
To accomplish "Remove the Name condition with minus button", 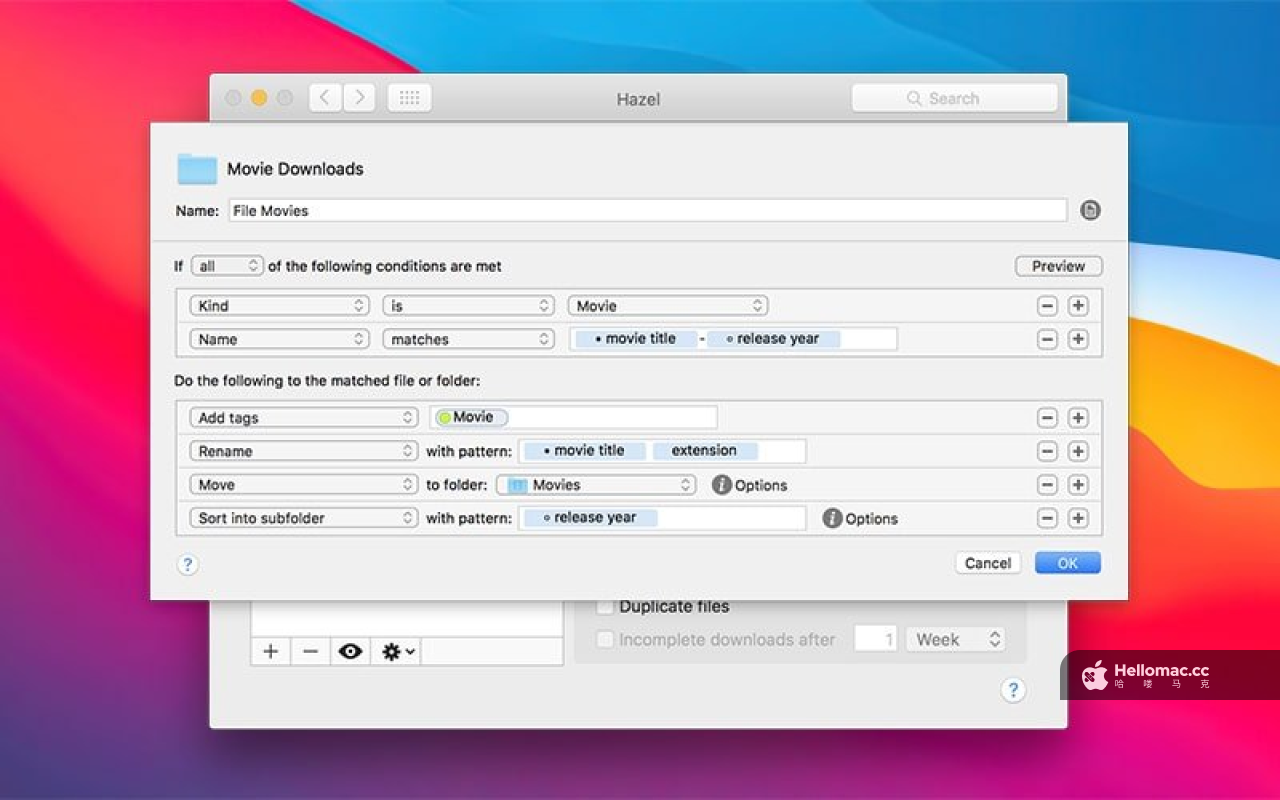I will pyautogui.click(x=1047, y=339).
